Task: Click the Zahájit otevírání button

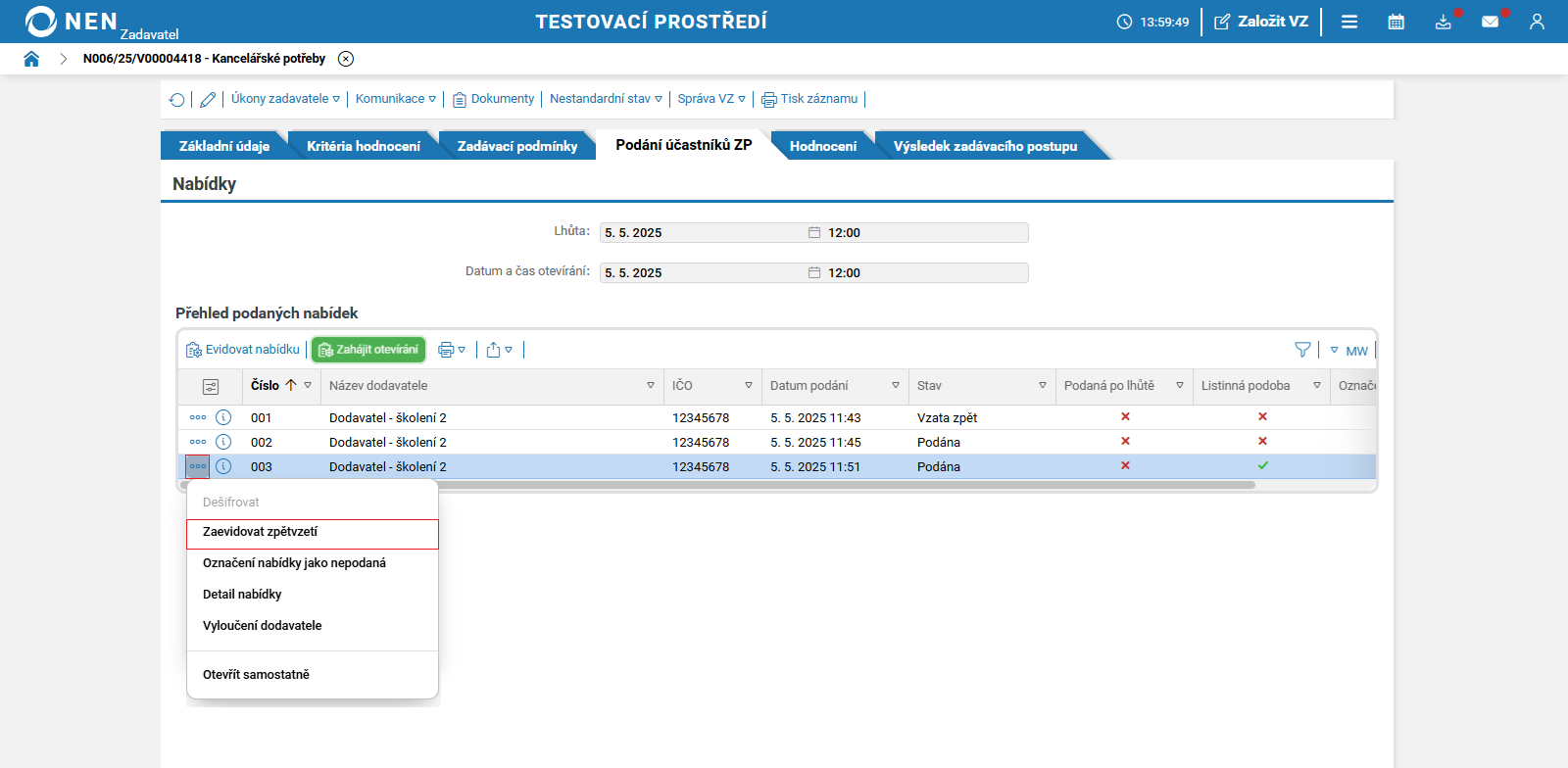Action: point(368,350)
